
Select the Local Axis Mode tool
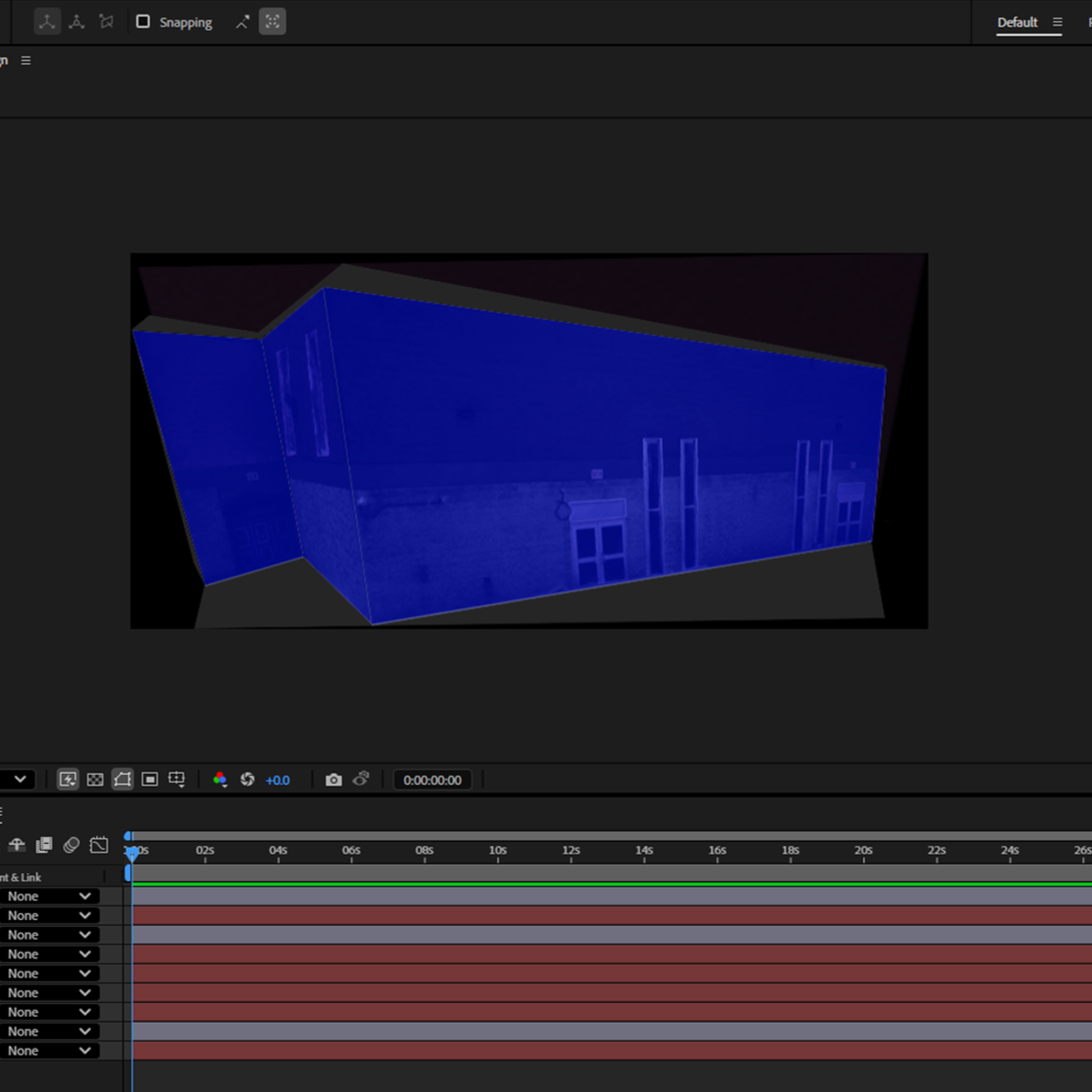pyautogui.click(x=47, y=21)
